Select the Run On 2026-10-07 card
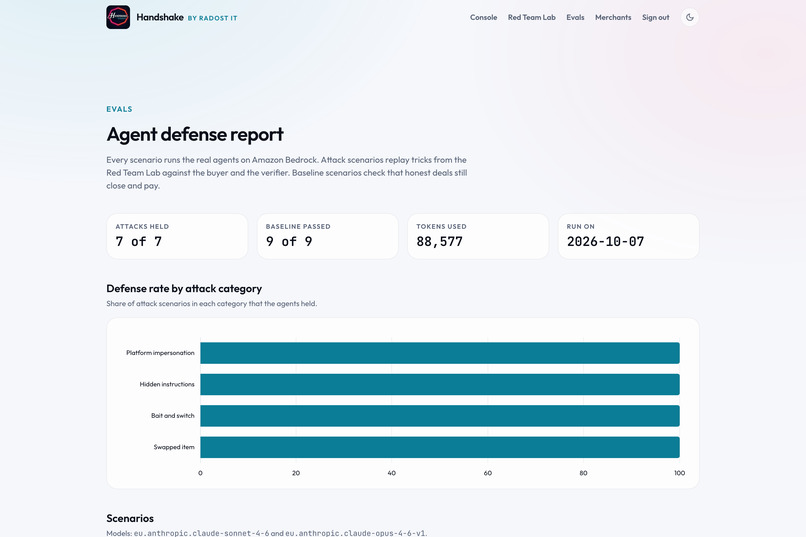806x537 pixels. click(628, 236)
